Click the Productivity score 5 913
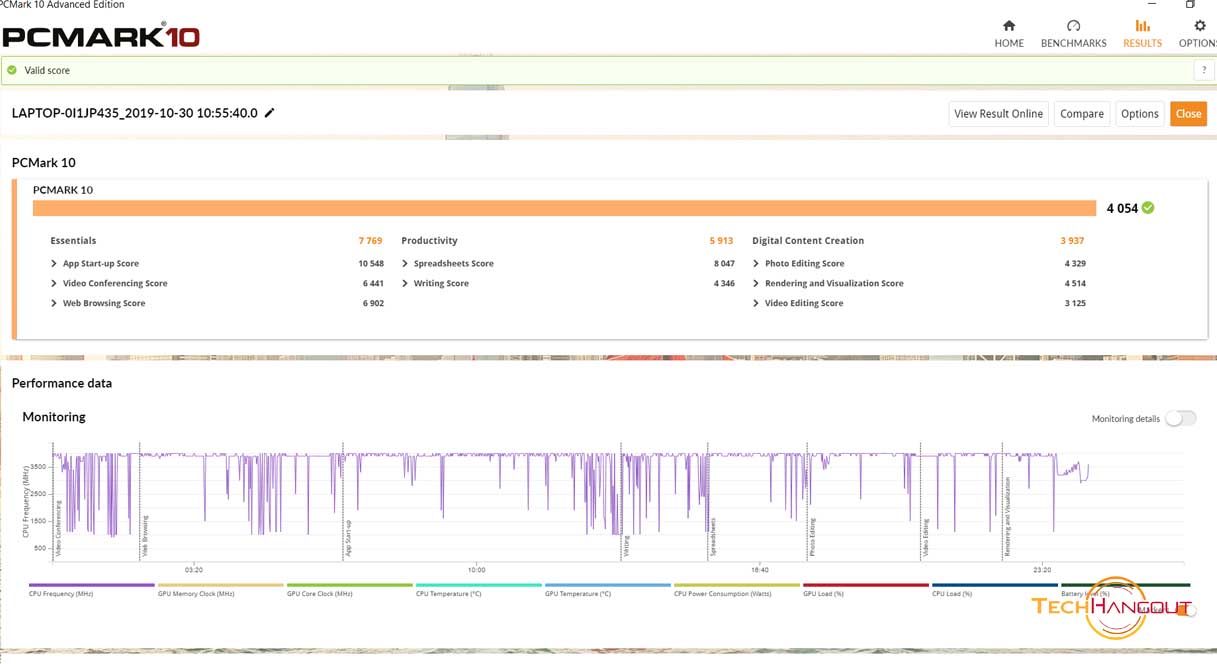 pos(721,241)
